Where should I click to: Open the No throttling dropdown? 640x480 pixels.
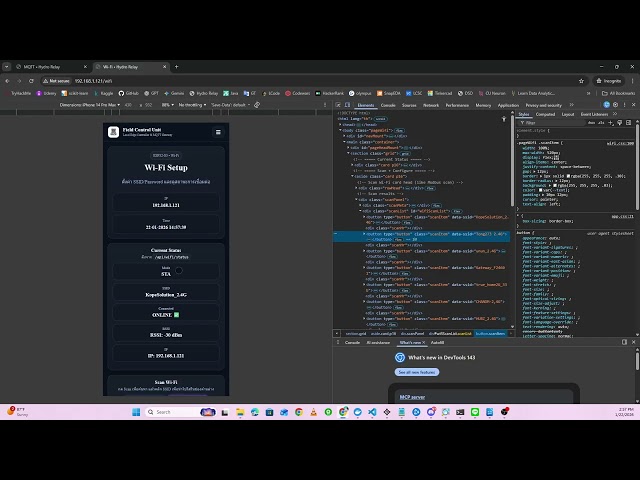point(192,104)
